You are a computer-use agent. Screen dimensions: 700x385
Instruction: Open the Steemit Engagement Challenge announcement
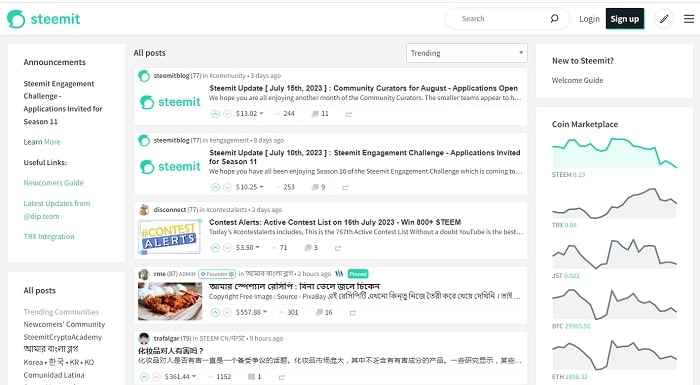pyautogui.click(x=63, y=102)
